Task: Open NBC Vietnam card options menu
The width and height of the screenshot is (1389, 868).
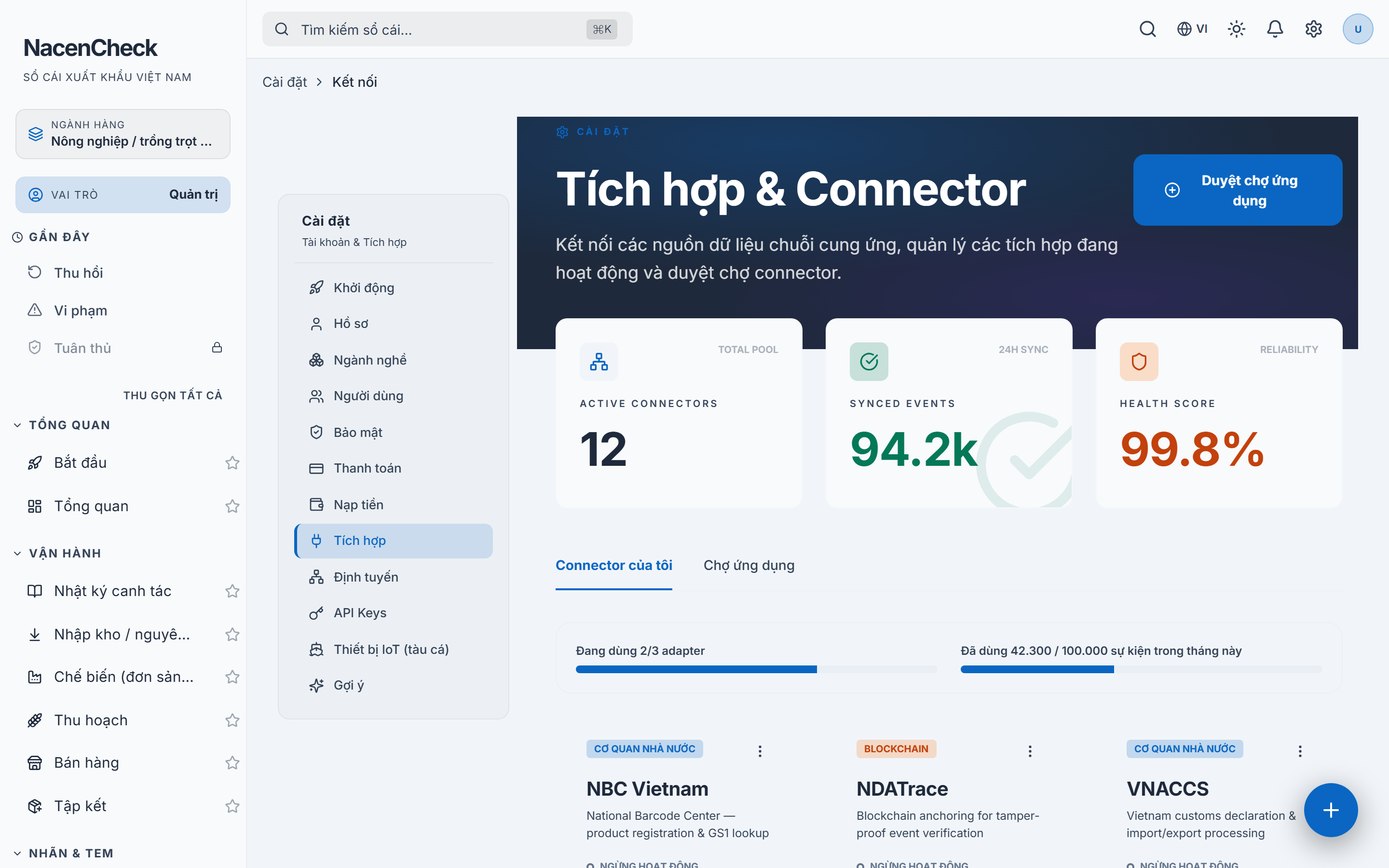Action: [760, 751]
